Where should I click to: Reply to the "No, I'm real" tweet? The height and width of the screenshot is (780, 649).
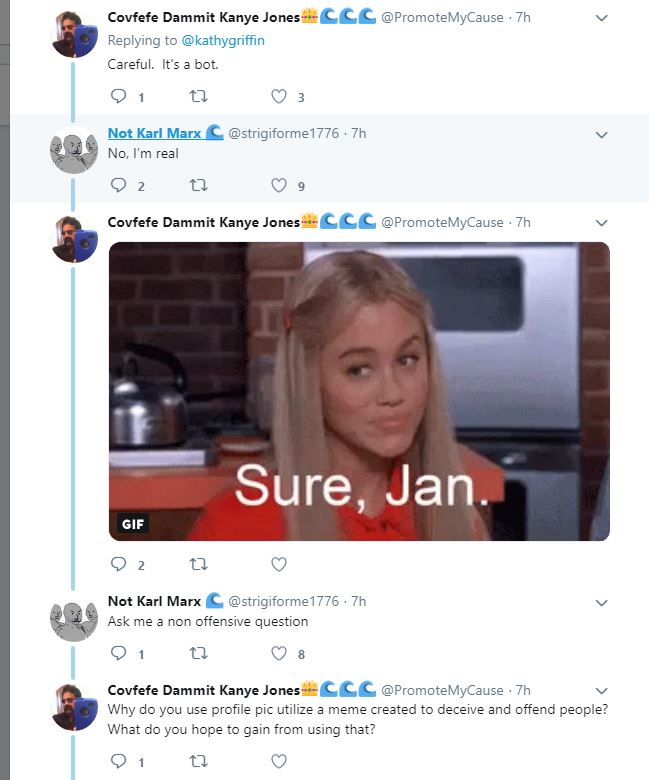118,185
